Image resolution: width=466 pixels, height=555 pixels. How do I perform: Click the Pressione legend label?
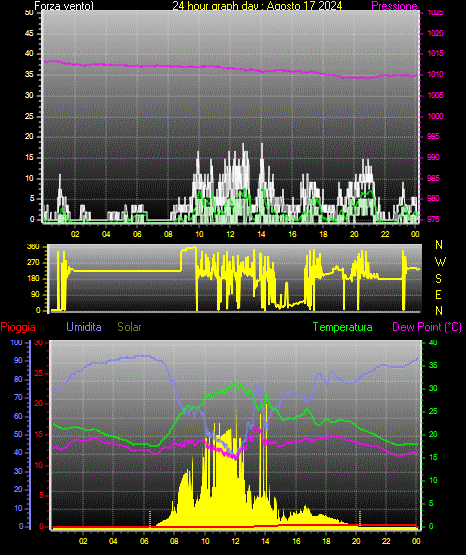point(394,6)
